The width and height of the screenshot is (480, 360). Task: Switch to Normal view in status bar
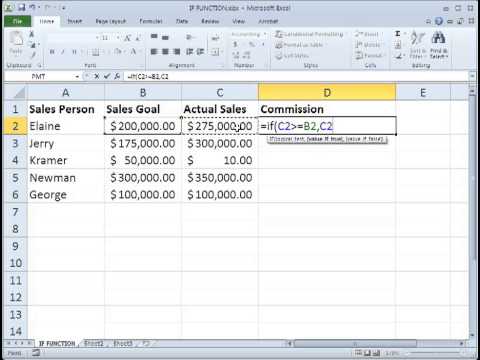[x=359, y=353]
